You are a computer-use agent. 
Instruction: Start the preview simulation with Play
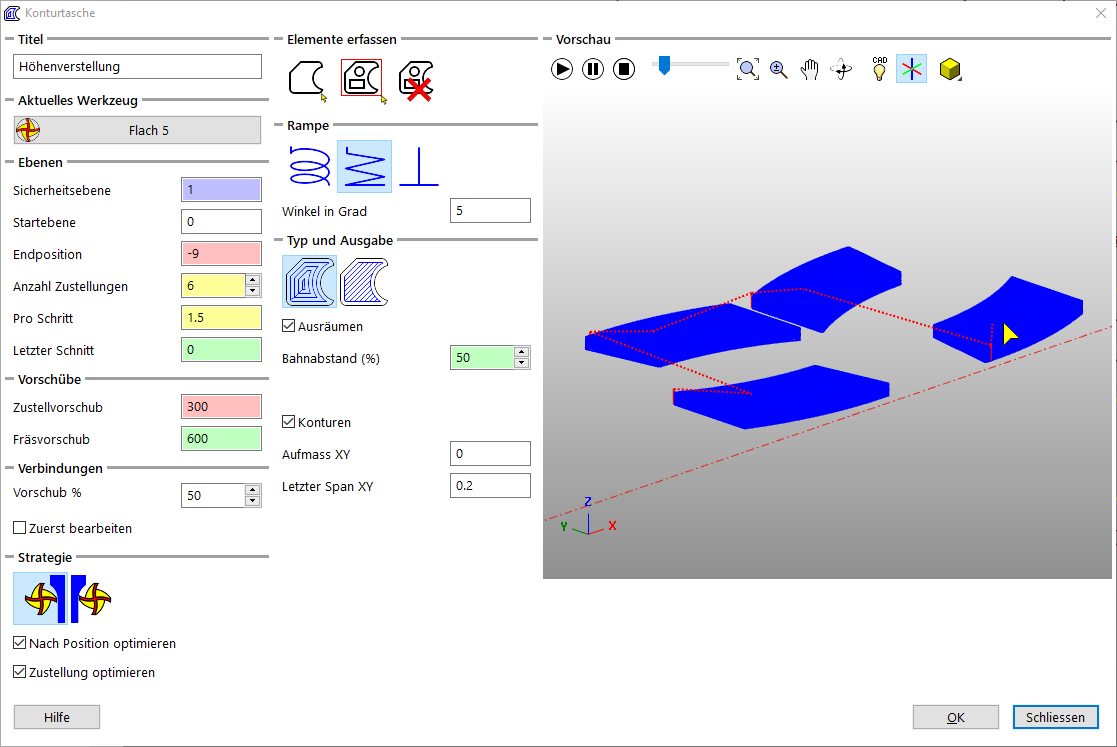562,69
